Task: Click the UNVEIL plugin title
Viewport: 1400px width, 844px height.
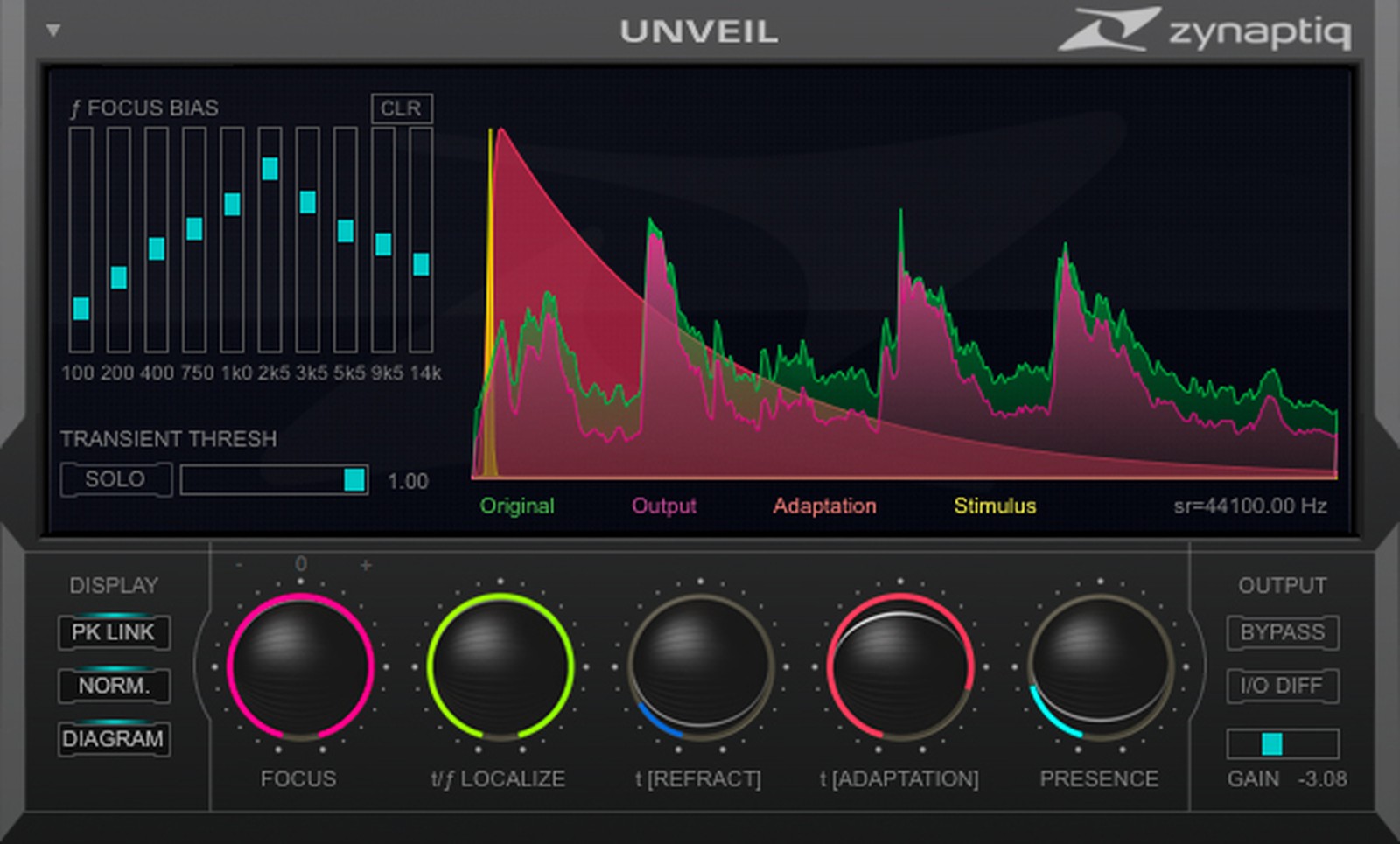Action: (x=699, y=32)
